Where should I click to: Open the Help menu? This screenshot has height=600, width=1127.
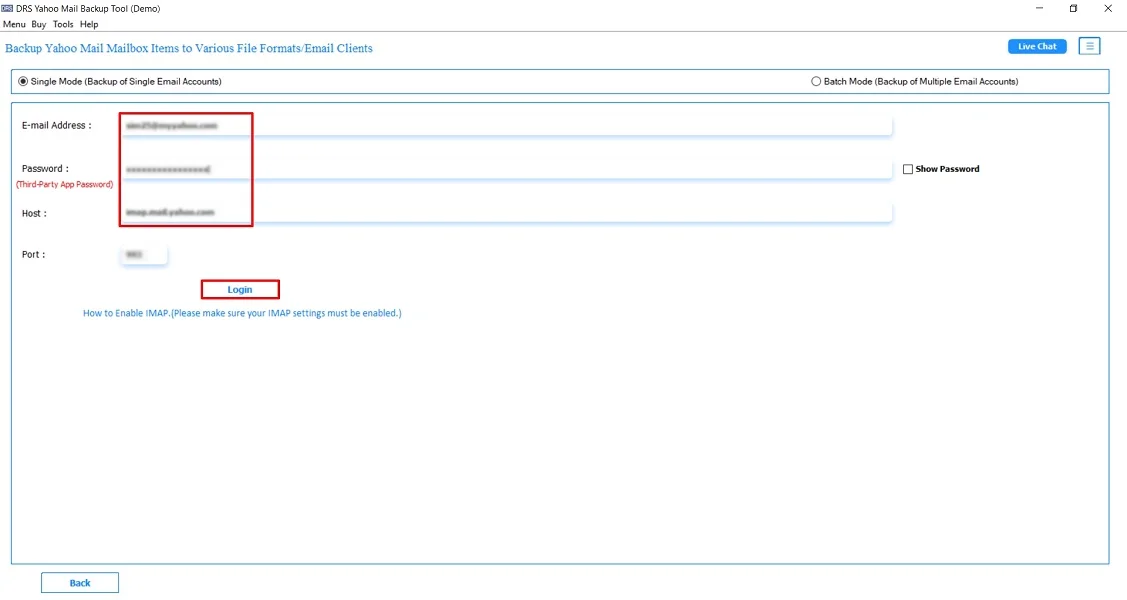tap(88, 24)
